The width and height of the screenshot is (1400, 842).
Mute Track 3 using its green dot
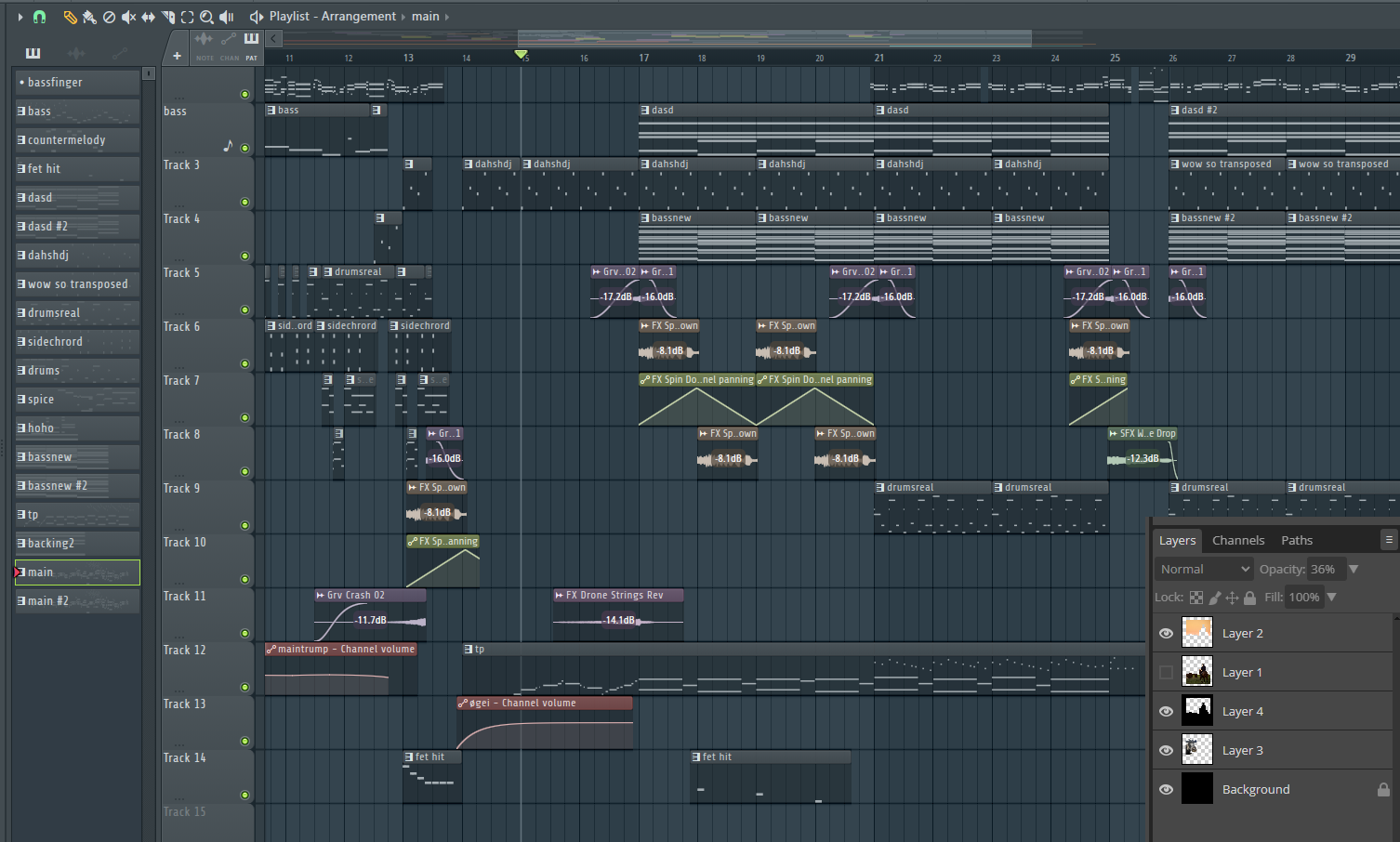click(x=245, y=202)
